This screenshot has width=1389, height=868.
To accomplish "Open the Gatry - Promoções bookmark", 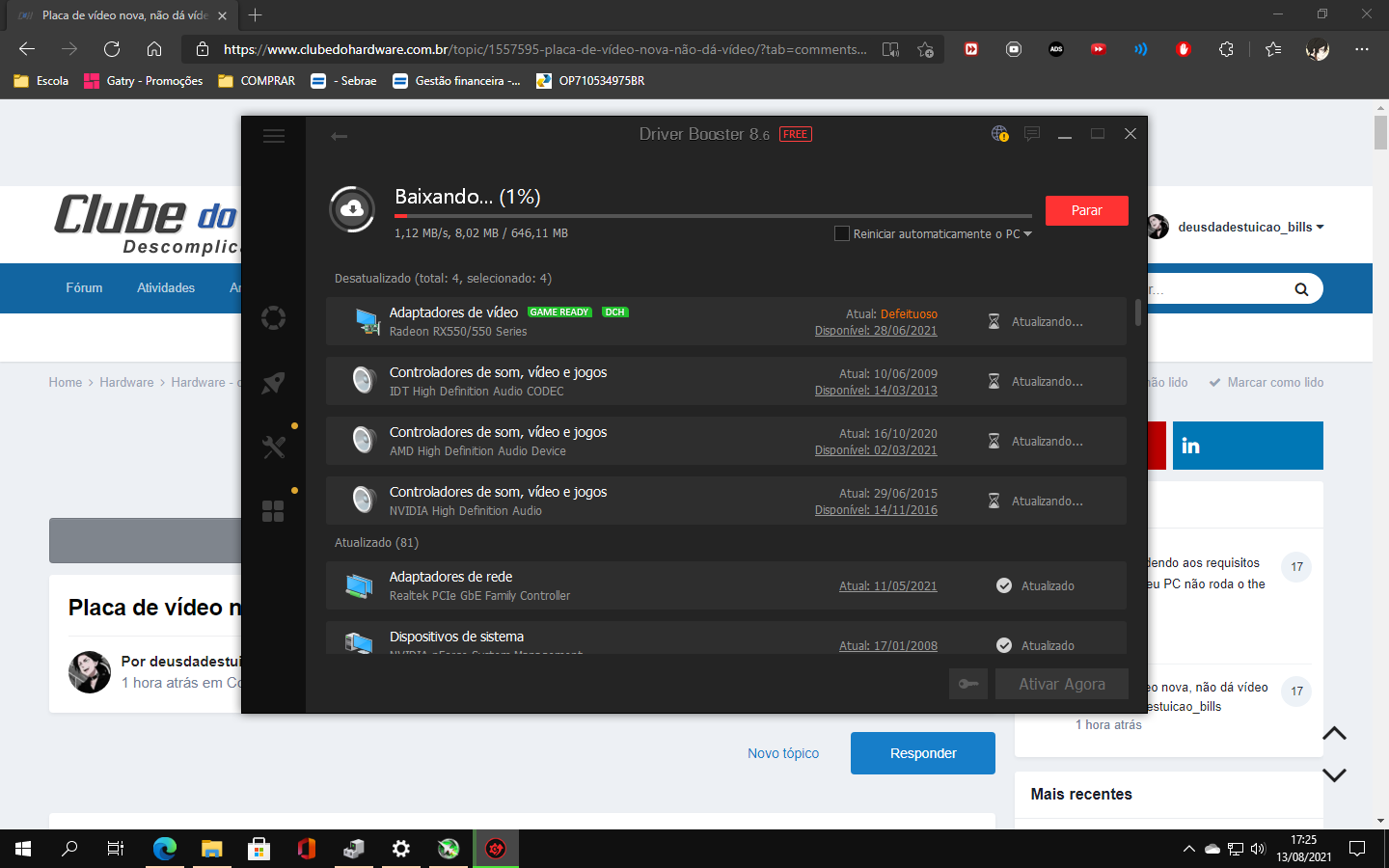I will point(144,81).
